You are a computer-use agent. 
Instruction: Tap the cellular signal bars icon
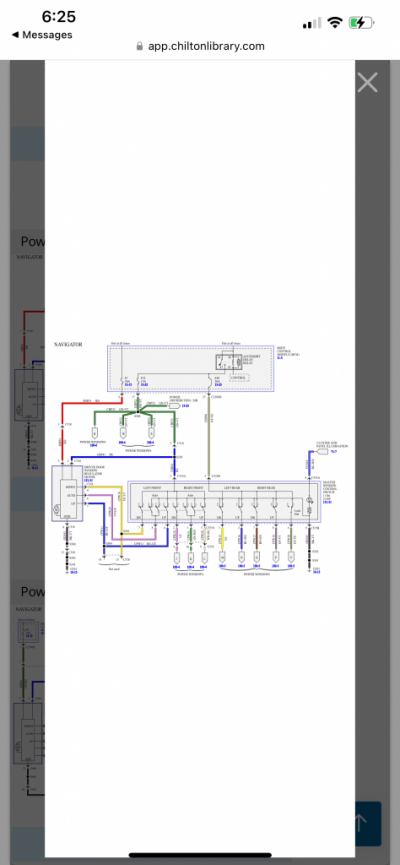tap(312, 23)
